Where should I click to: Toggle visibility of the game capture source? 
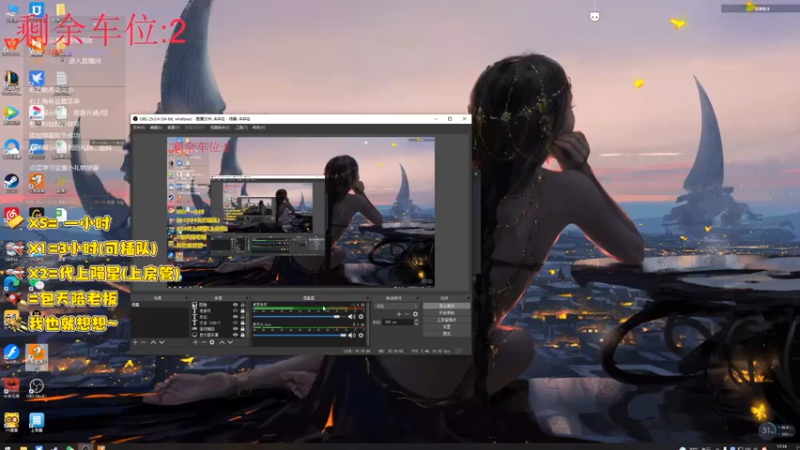[236, 329]
